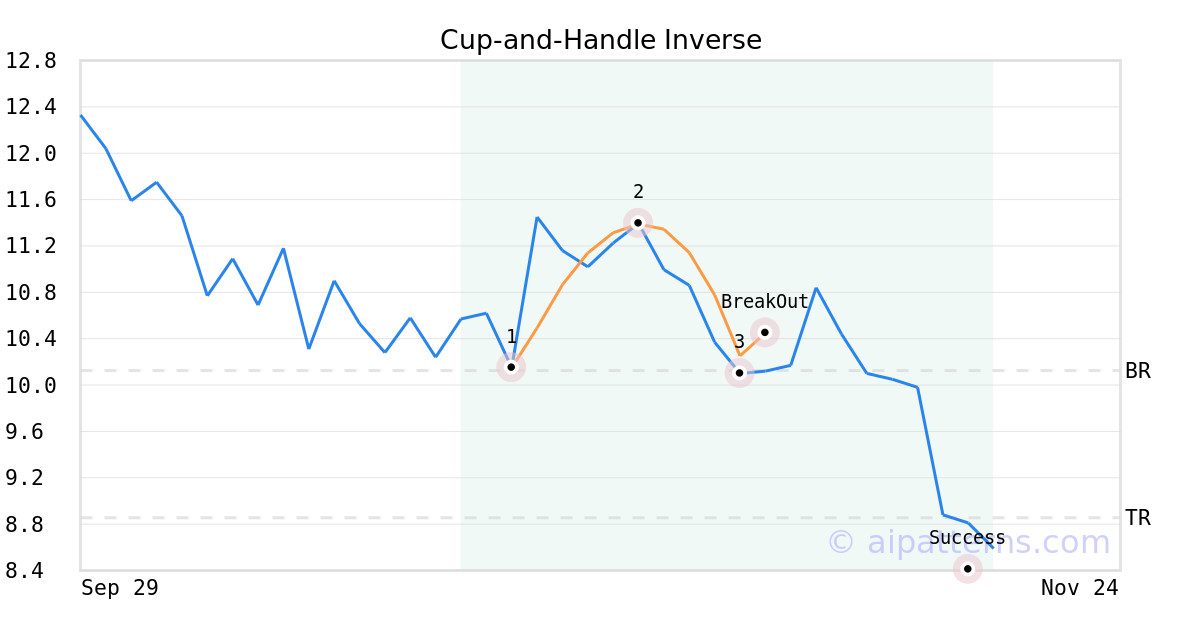
Task: Click the 10.8 y-axis label
Action: point(30,293)
